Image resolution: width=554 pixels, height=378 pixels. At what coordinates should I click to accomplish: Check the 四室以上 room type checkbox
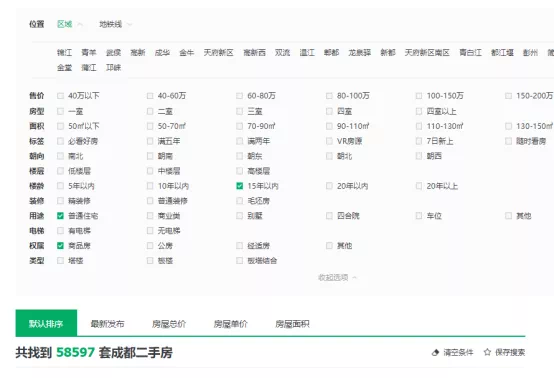[x=419, y=111]
